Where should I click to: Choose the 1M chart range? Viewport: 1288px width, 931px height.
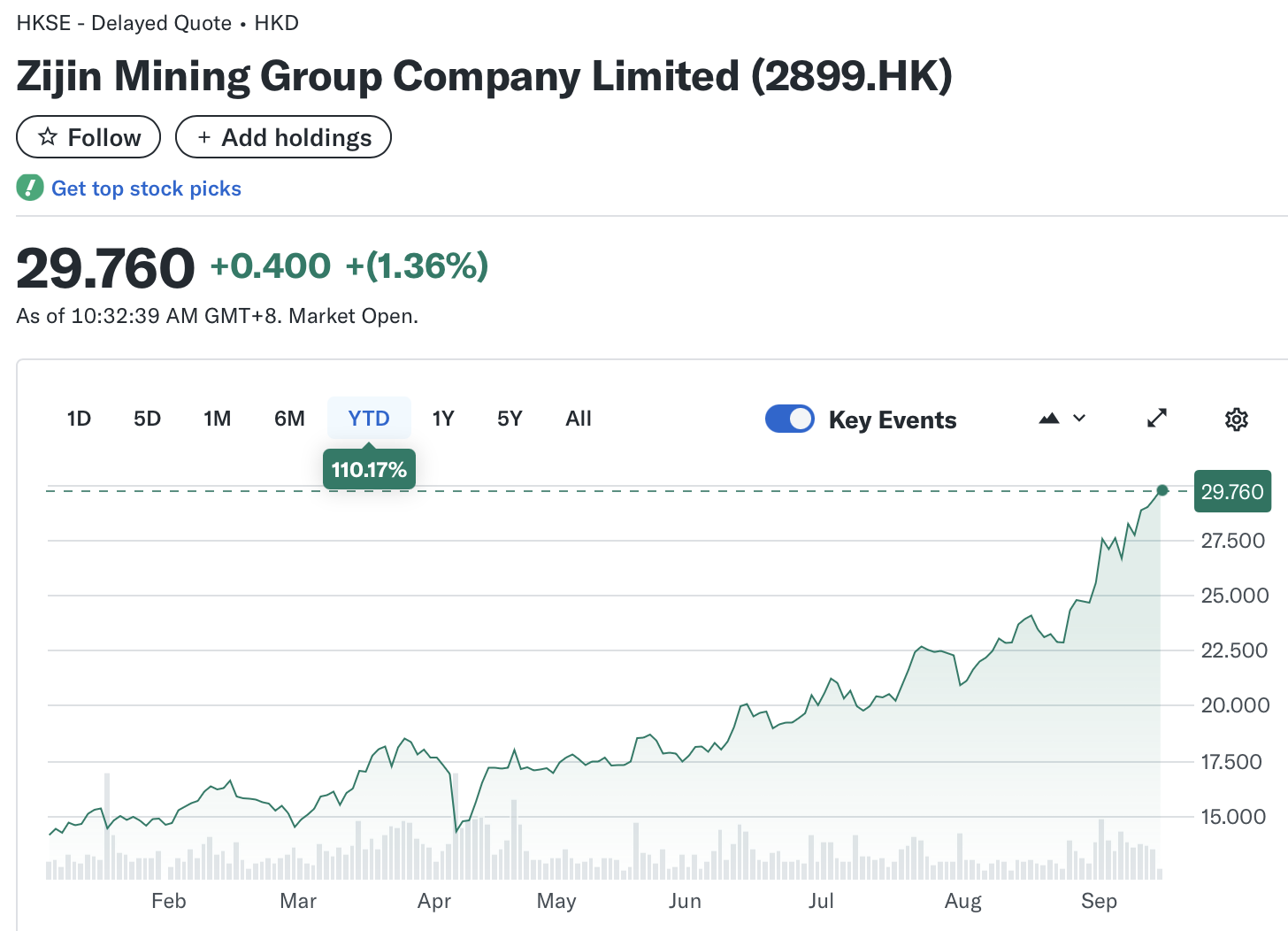point(217,419)
